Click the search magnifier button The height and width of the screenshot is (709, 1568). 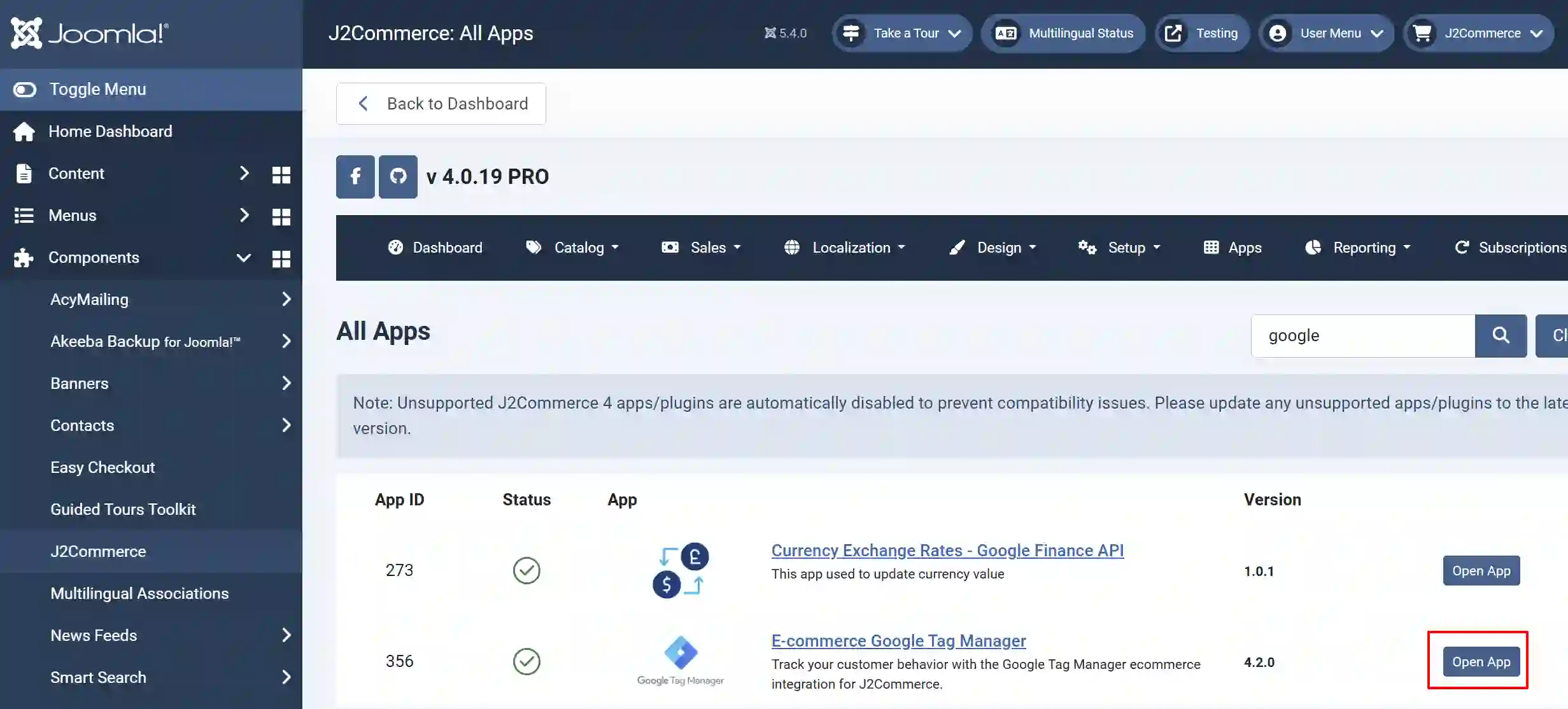pyautogui.click(x=1501, y=335)
